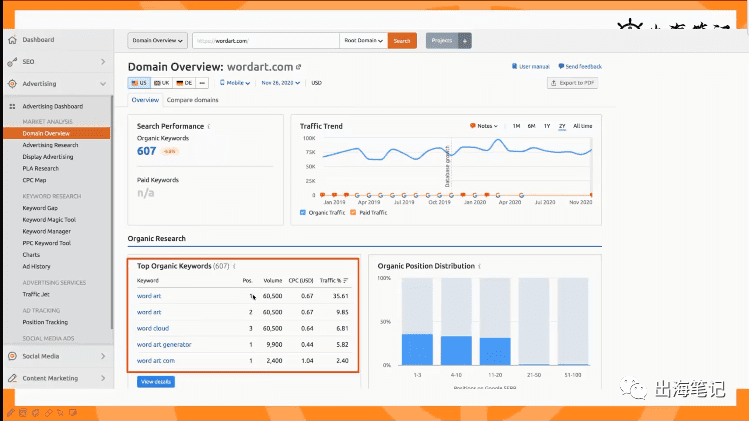Collapse the Advertising sidebar section
The image size is (749, 421).
coord(103,84)
